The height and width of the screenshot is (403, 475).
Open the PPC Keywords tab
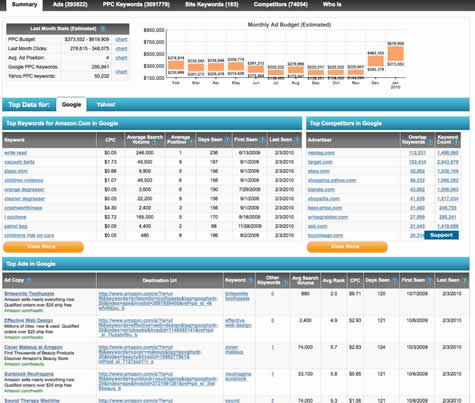pos(136,5)
